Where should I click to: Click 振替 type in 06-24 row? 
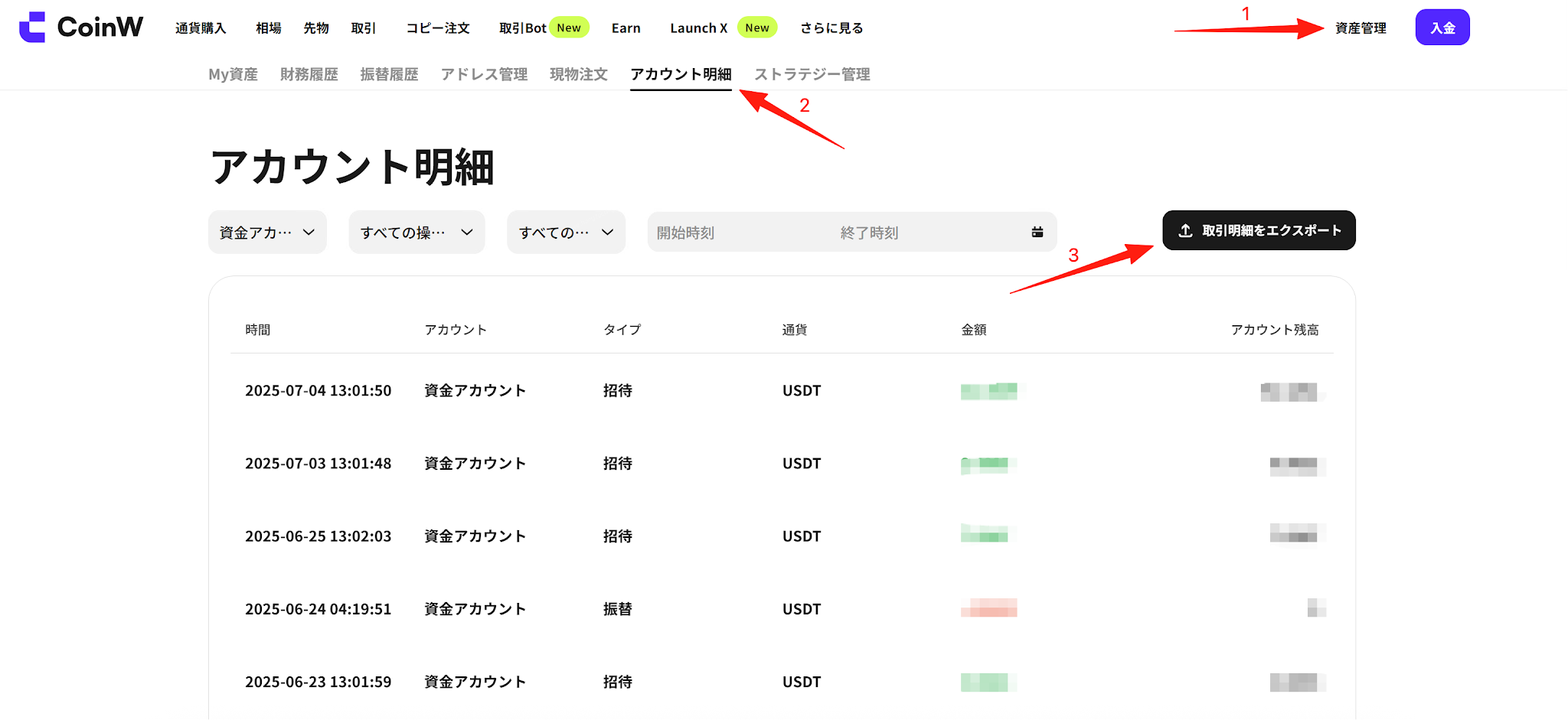coord(618,609)
